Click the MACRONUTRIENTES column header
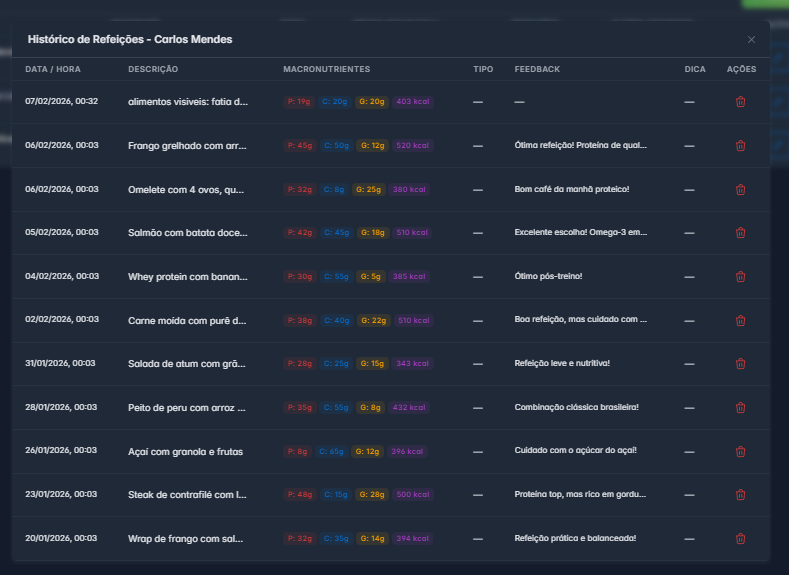 pos(327,69)
